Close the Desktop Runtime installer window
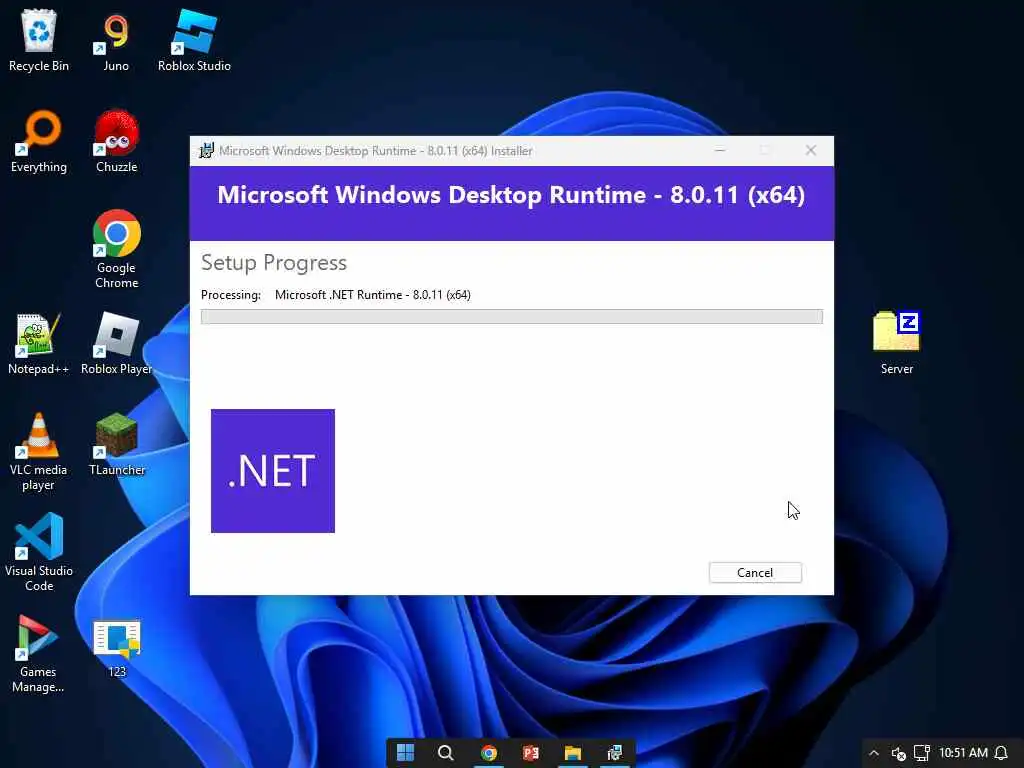1024x768 pixels. pos(810,151)
